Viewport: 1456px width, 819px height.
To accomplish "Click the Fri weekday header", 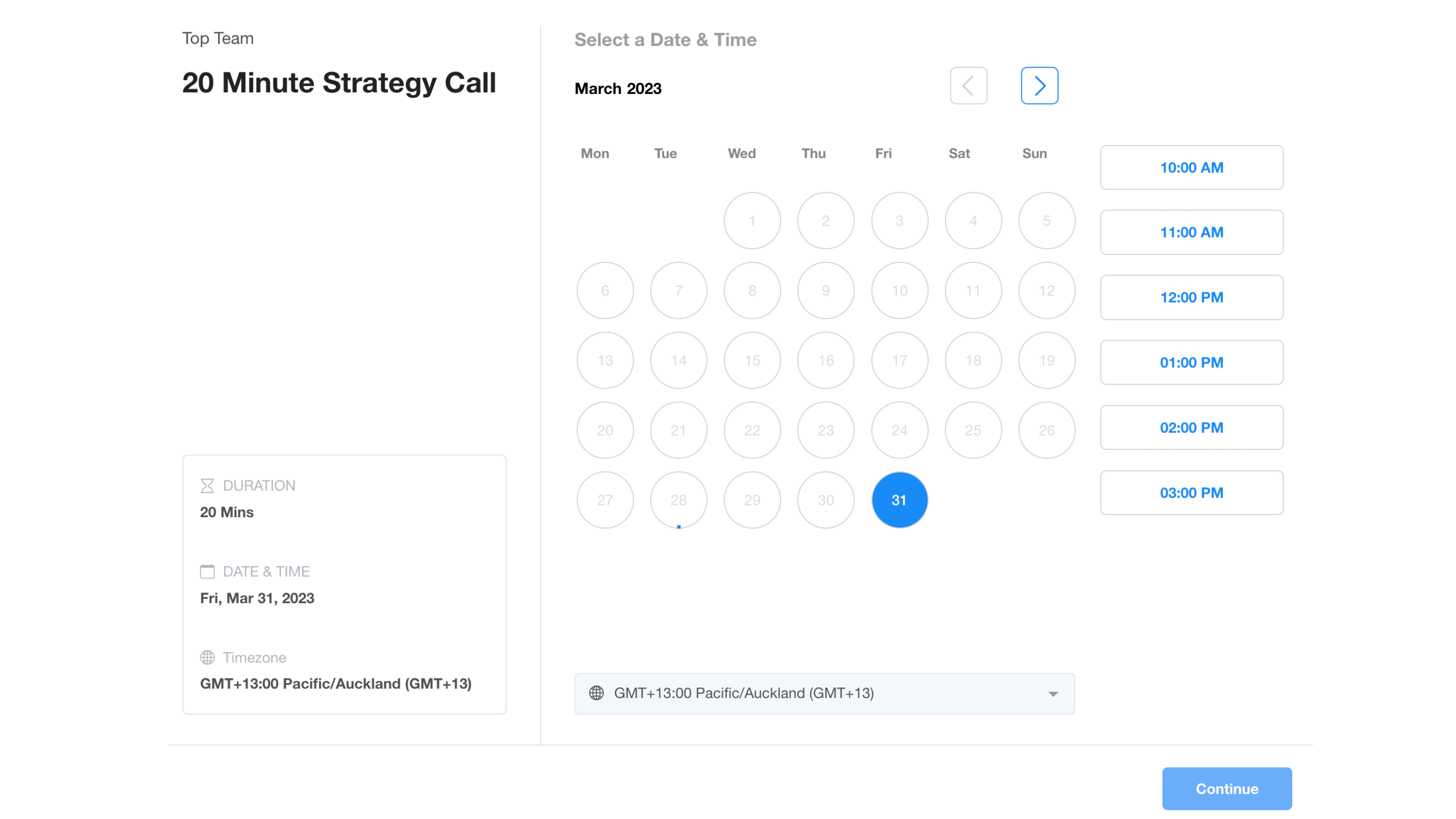I will coord(883,153).
